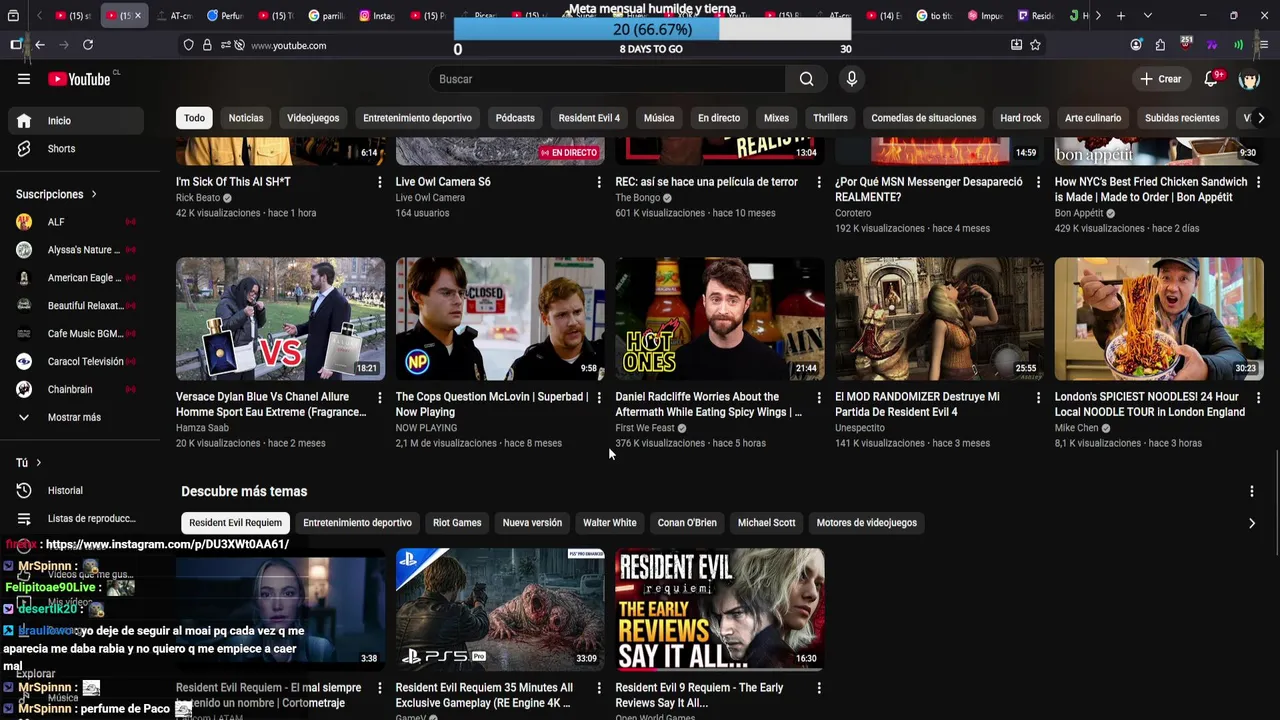Click the browser address bar URL

[x=288, y=46]
